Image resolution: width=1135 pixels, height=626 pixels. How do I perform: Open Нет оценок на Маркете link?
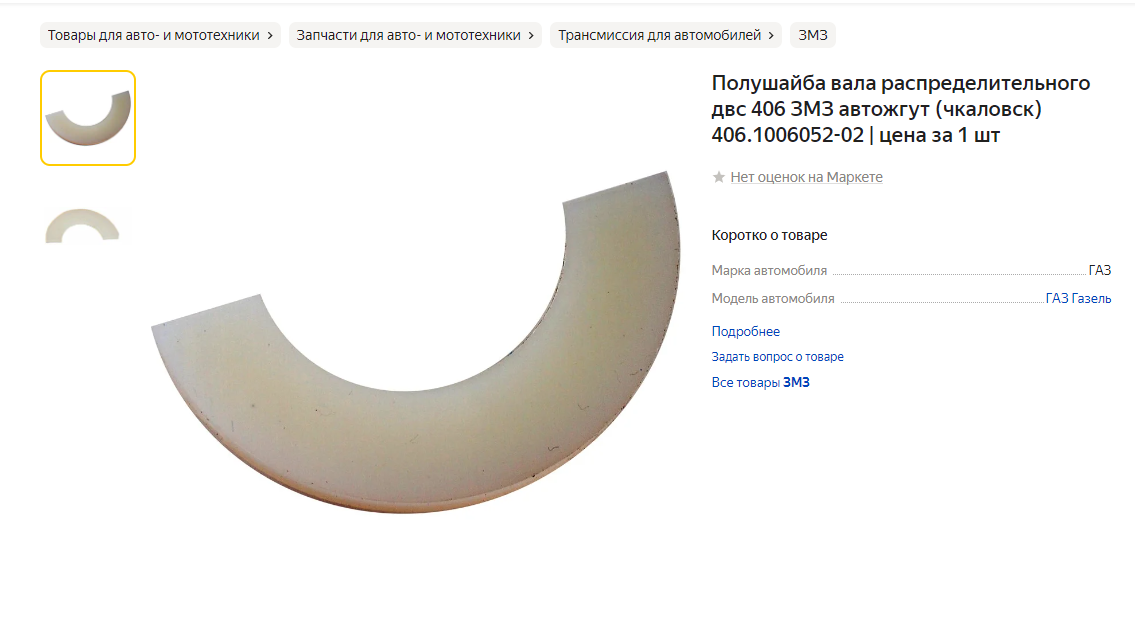pyautogui.click(x=806, y=177)
